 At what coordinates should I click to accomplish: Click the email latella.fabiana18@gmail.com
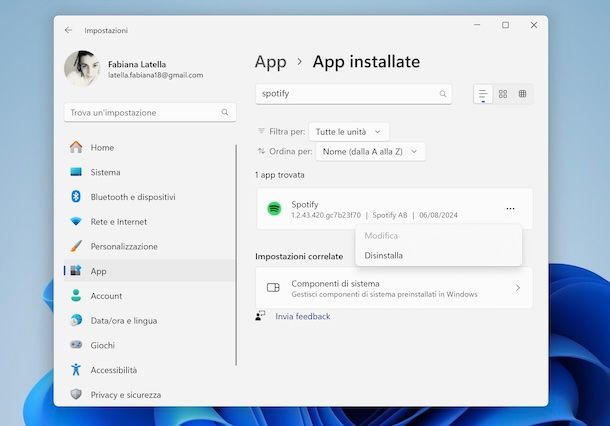(156, 75)
